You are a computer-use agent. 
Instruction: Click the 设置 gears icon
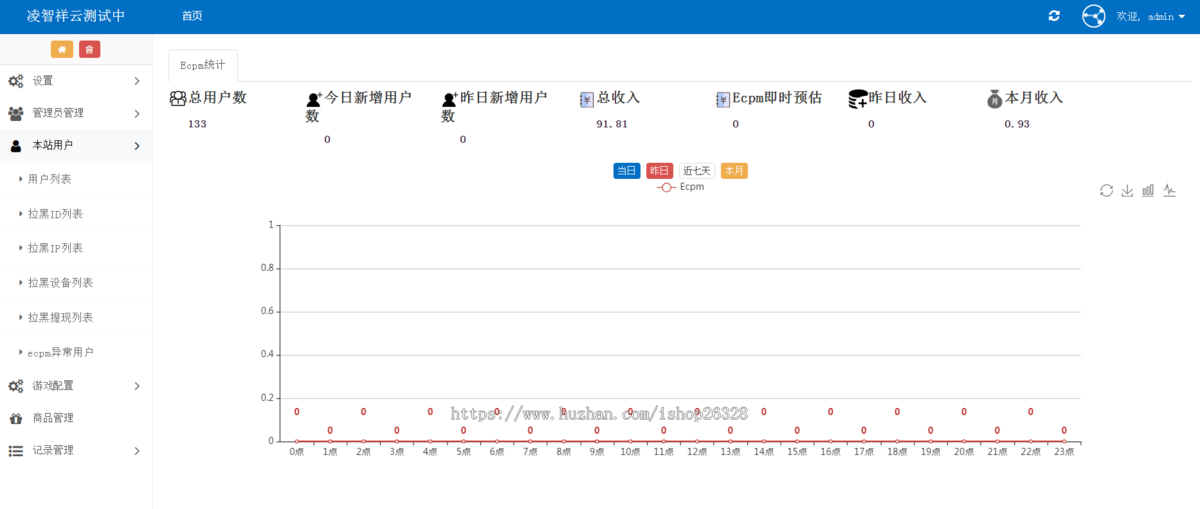[16, 81]
